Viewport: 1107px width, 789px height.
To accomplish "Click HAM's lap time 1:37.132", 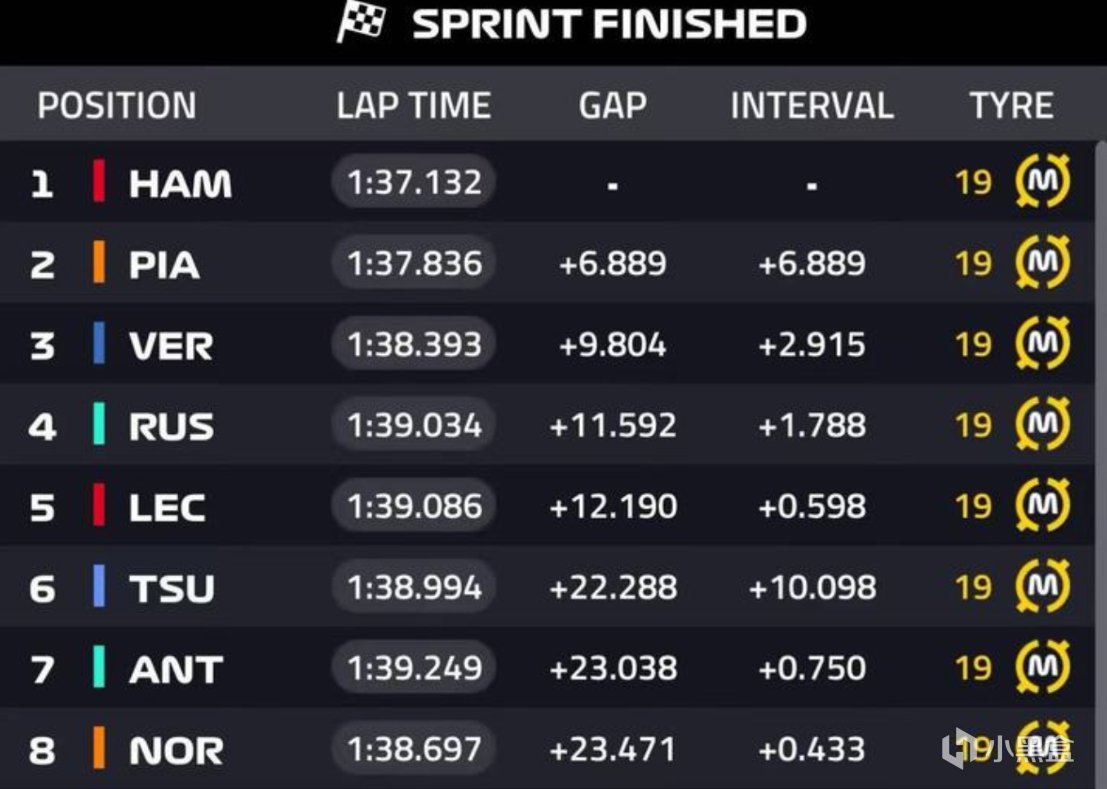I will pyautogui.click(x=414, y=182).
